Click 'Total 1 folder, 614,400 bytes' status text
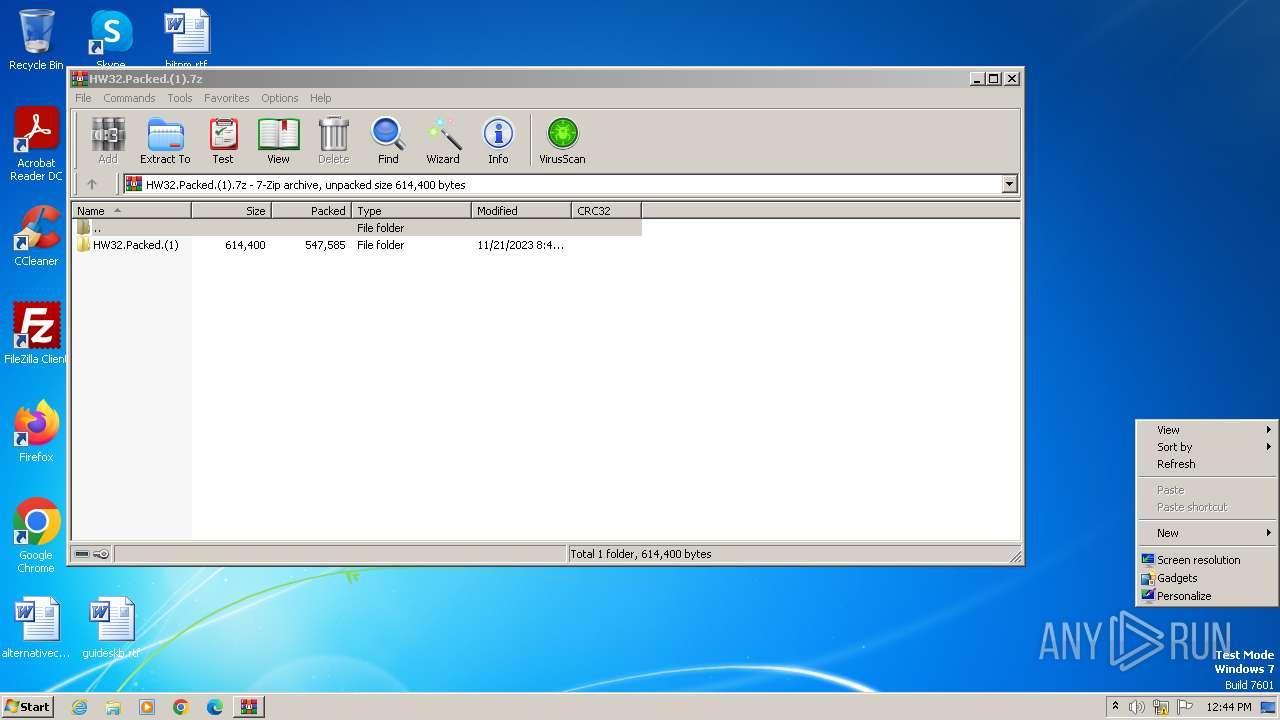1280x720 pixels. pyautogui.click(x=641, y=554)
